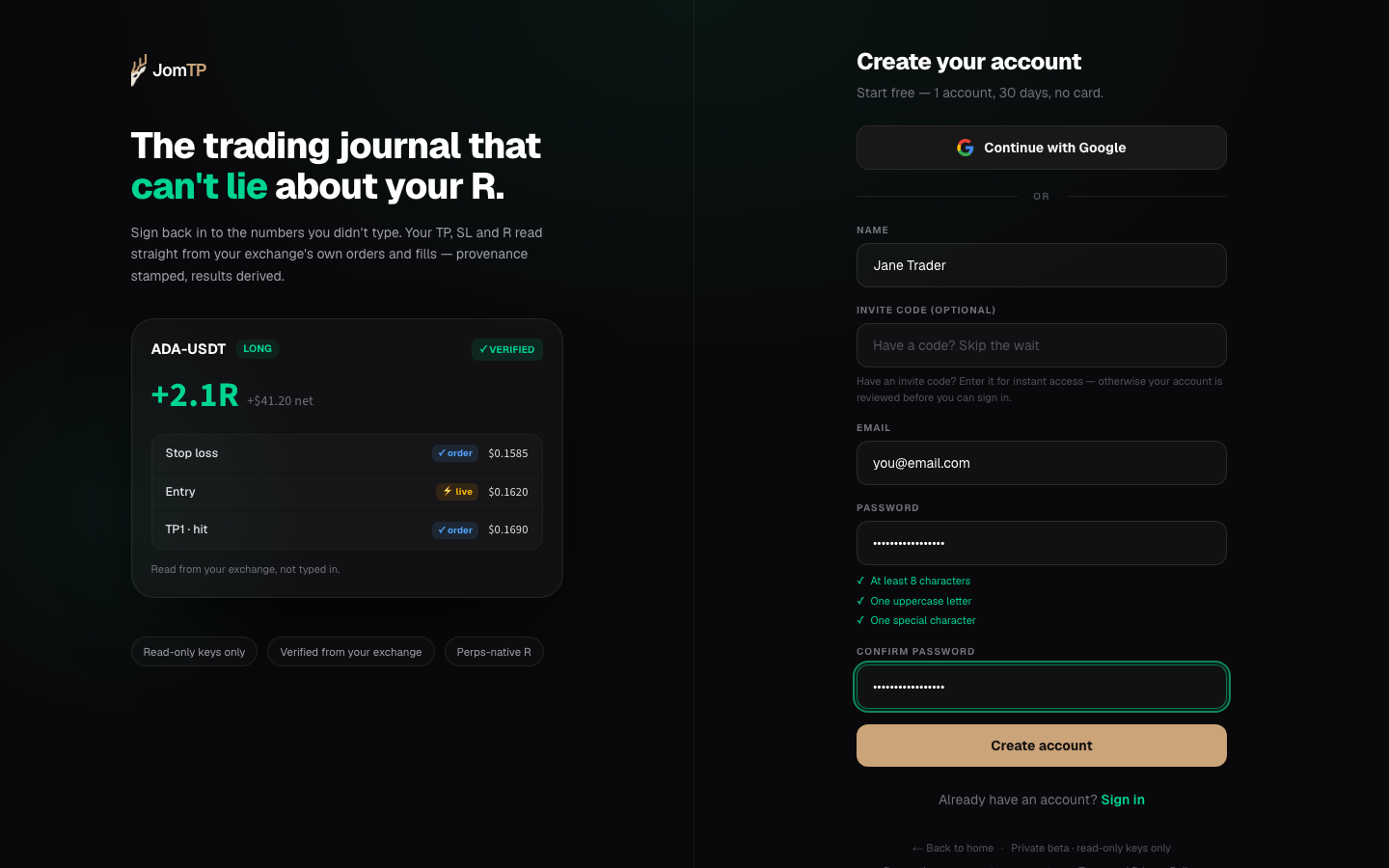Click the TP1 · hit row label
1389x868 pixels.
point(186,529)
